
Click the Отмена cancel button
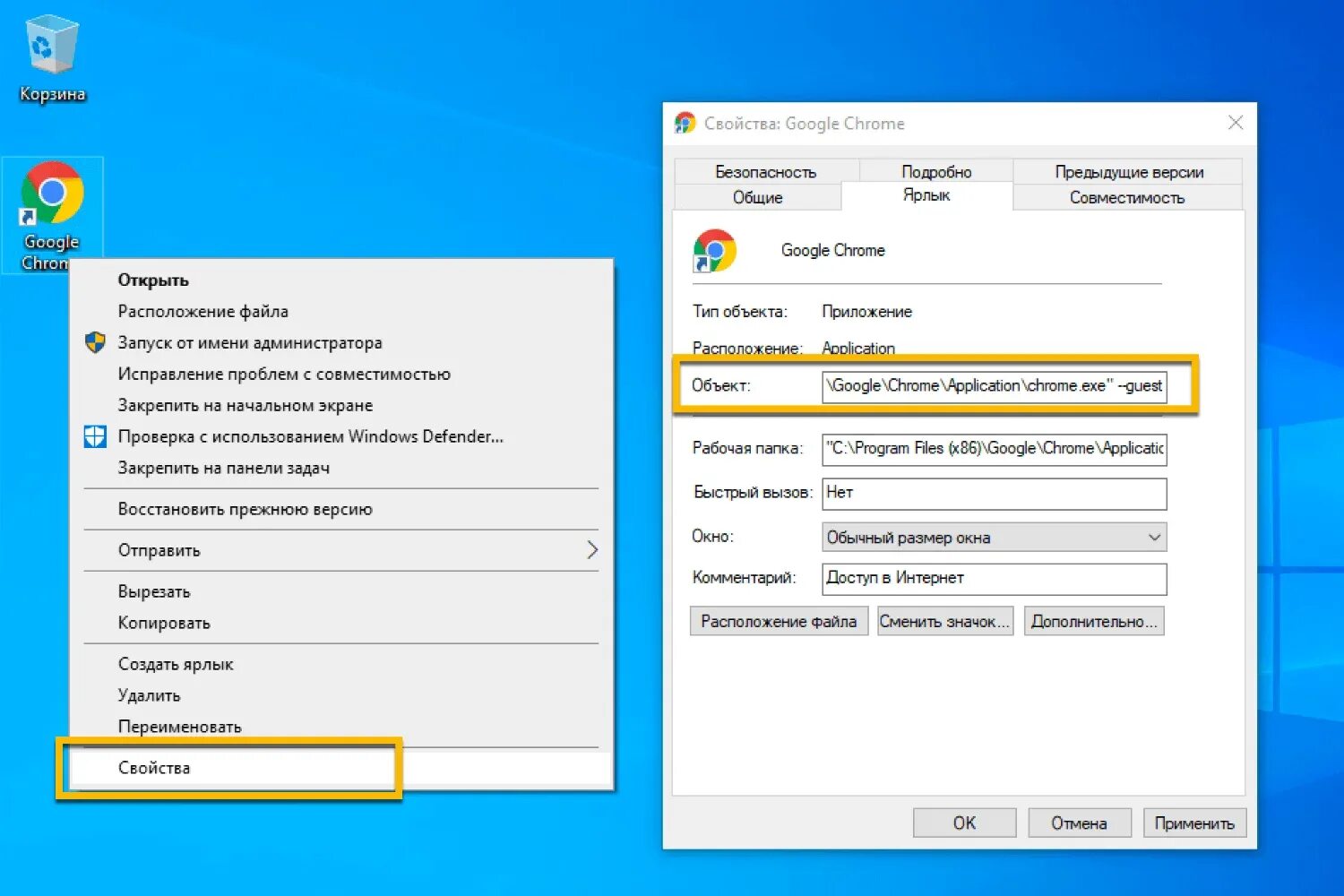tap(1079, 823)
